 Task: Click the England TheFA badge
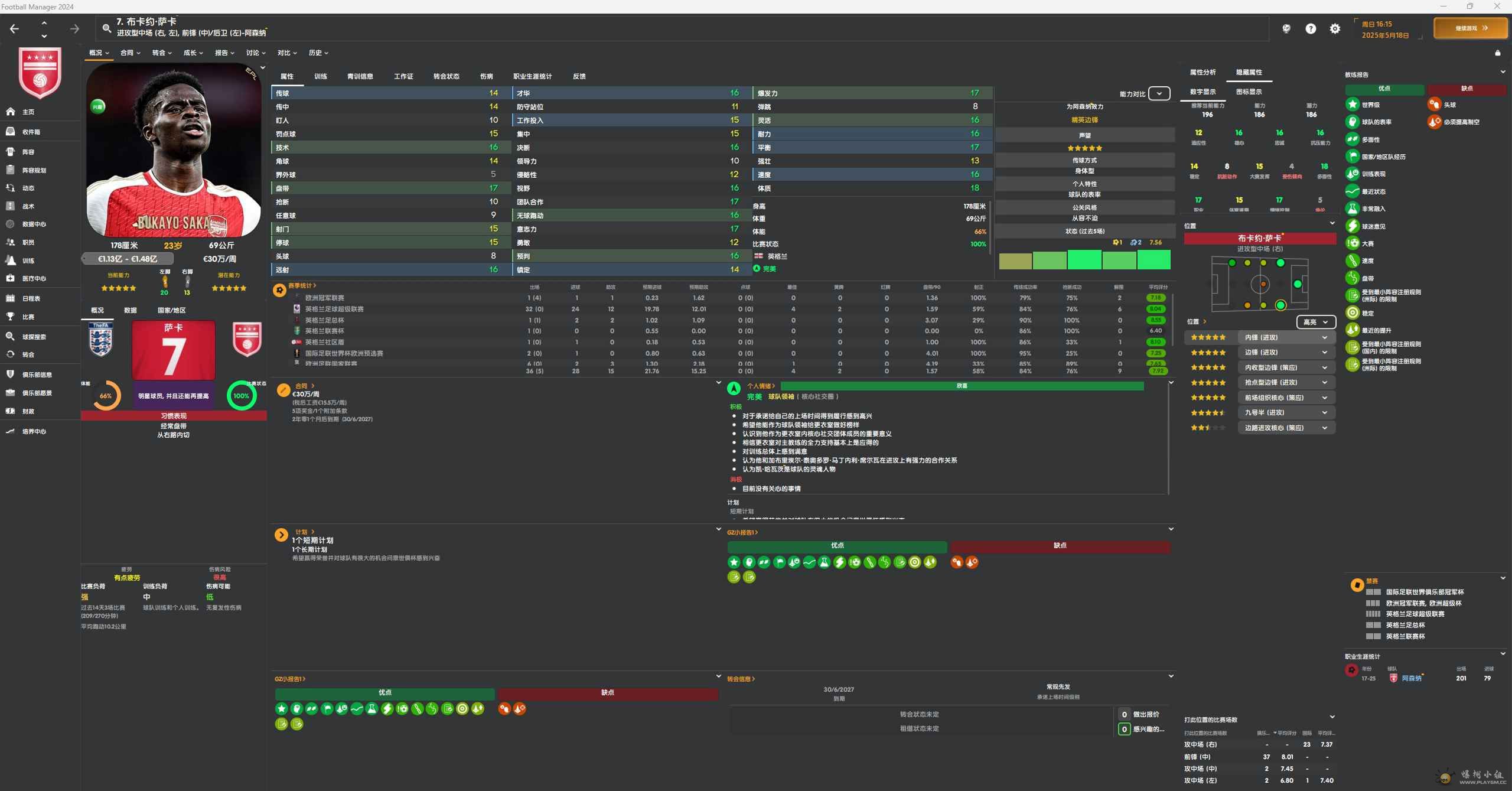pyautogui.click(x=101, y=339)
